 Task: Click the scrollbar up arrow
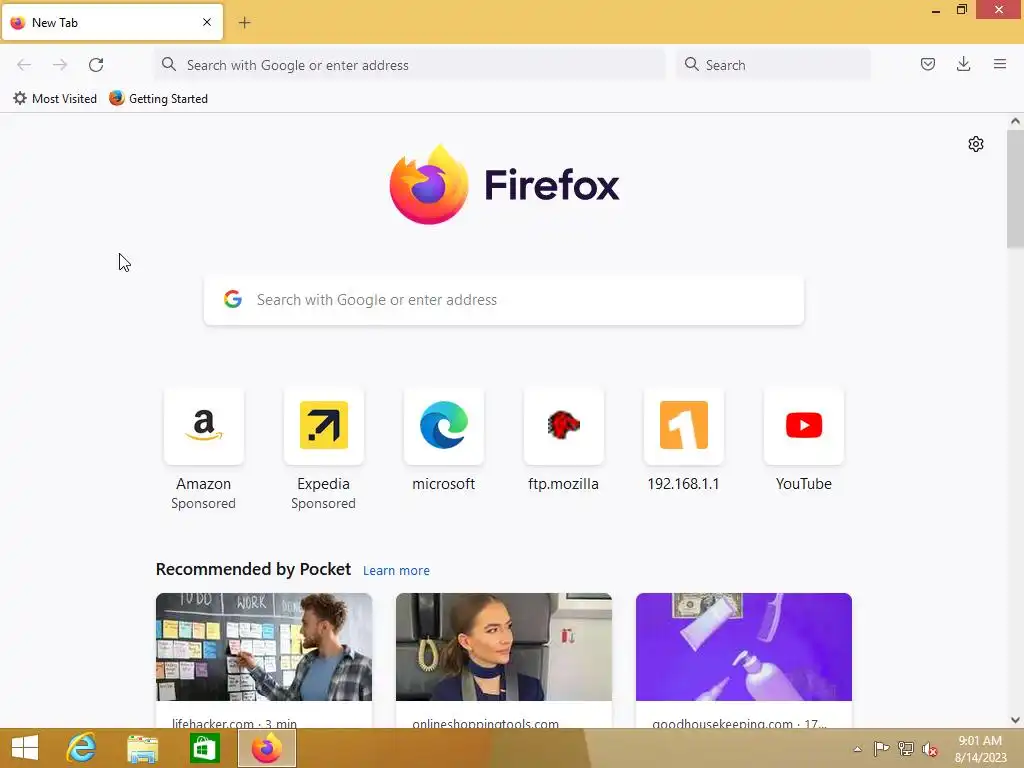pos(1015,121)
